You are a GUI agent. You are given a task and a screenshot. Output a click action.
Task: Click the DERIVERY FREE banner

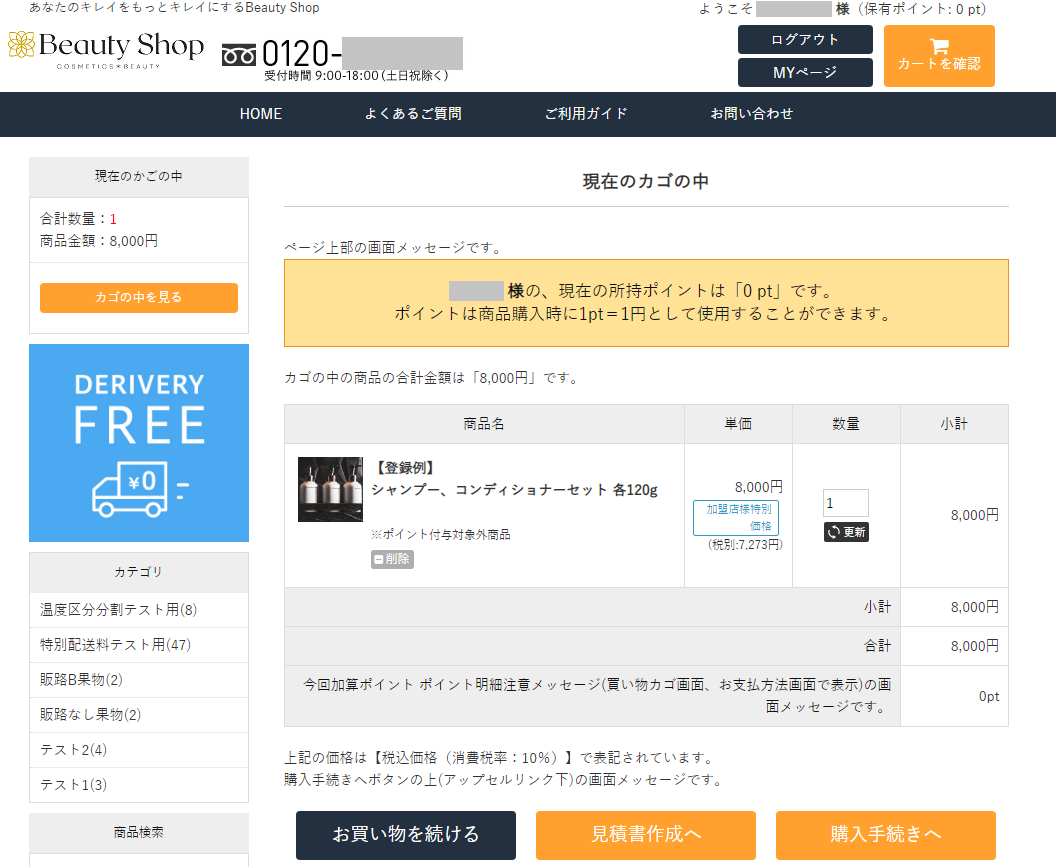(139, 443)
